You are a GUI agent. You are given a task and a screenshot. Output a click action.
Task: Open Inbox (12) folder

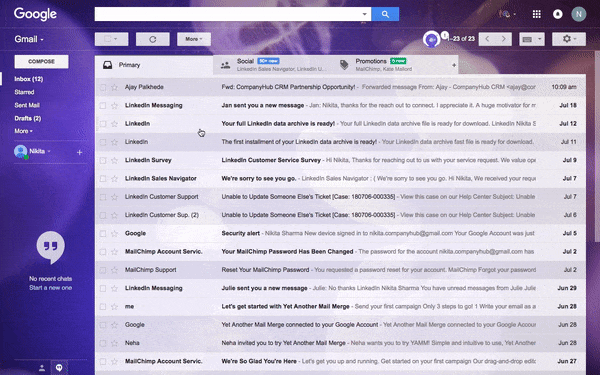coord(29,79)
